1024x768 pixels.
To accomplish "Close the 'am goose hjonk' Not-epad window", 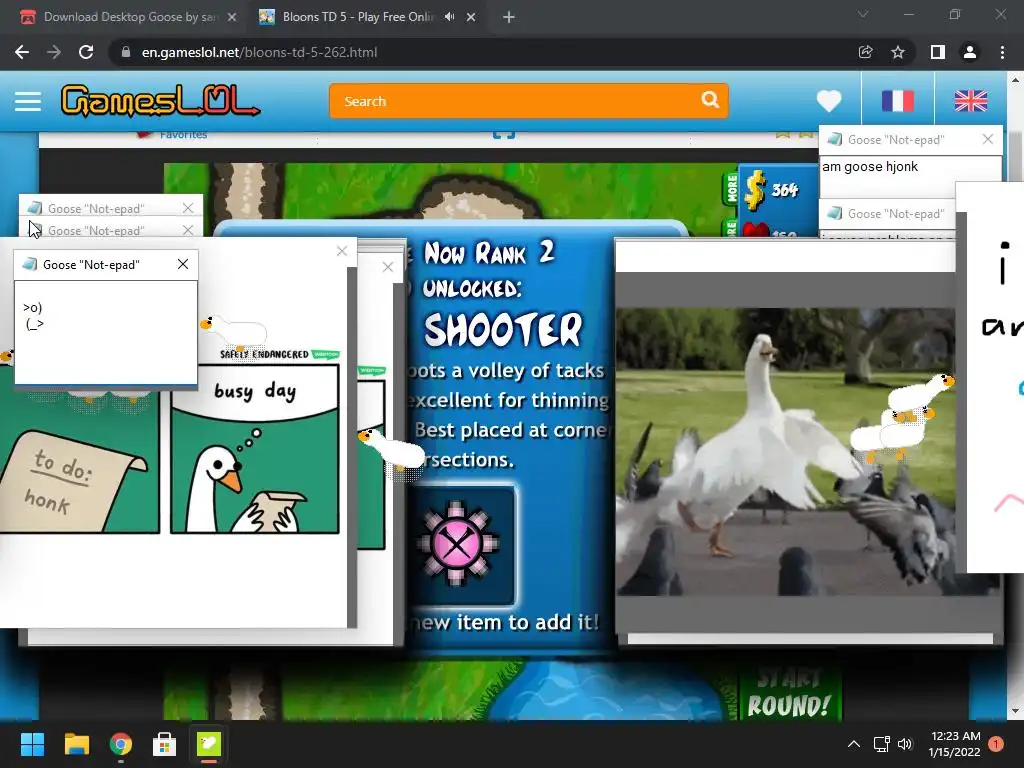I will (x=987, y=139).
